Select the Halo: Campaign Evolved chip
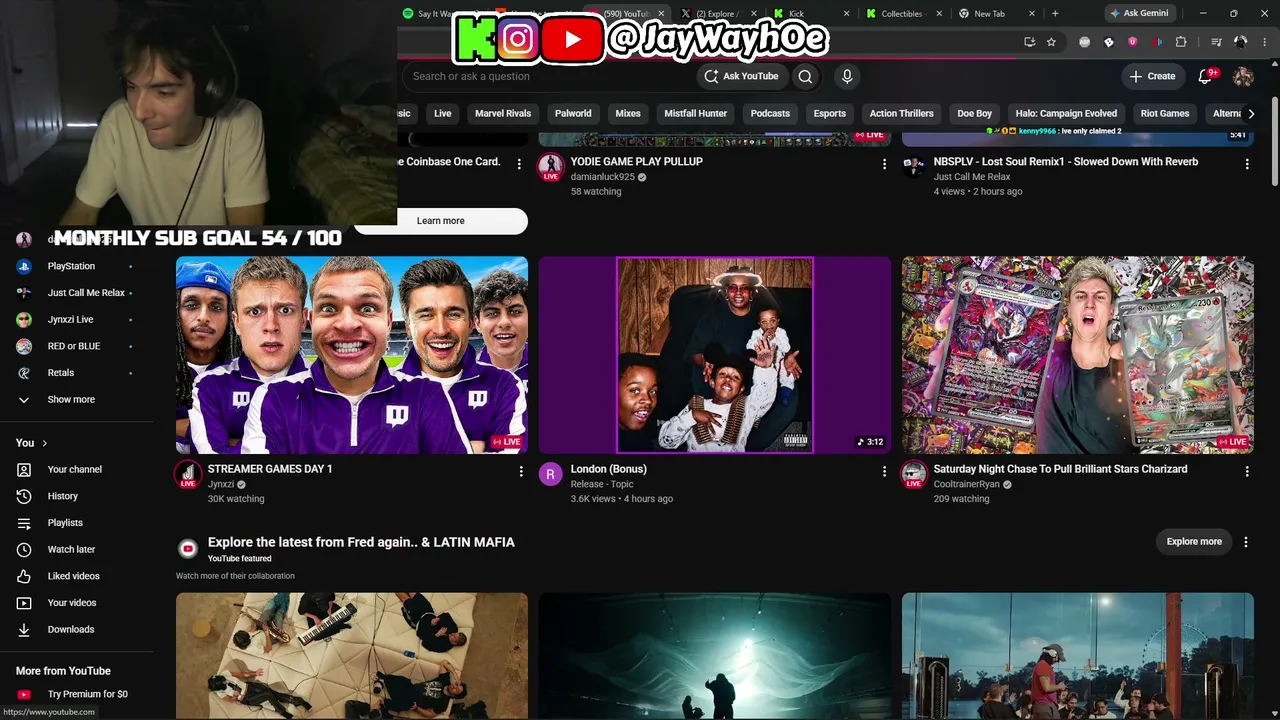Screen dimensions: 1280x720 1066,113
